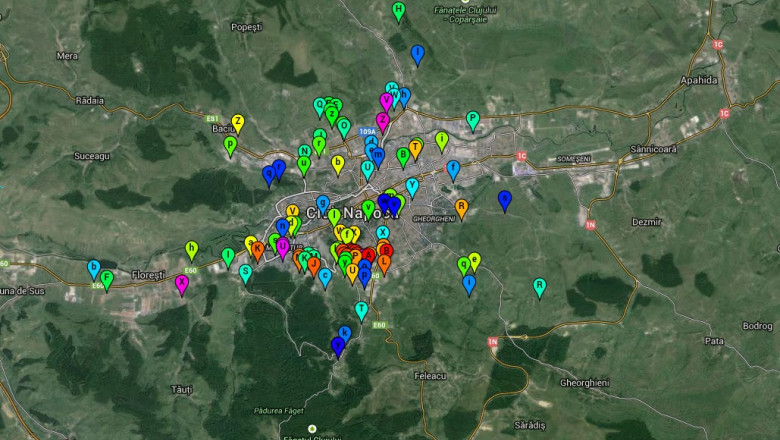
Task: Select the cyan T marker
Action: [362, 310]
